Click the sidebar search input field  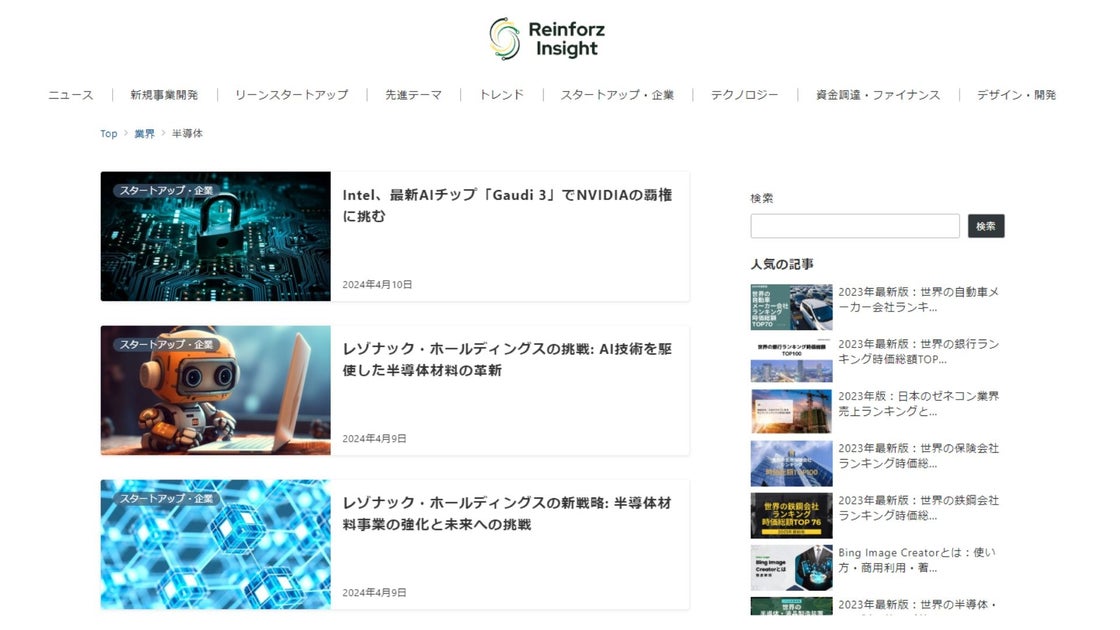855,226
